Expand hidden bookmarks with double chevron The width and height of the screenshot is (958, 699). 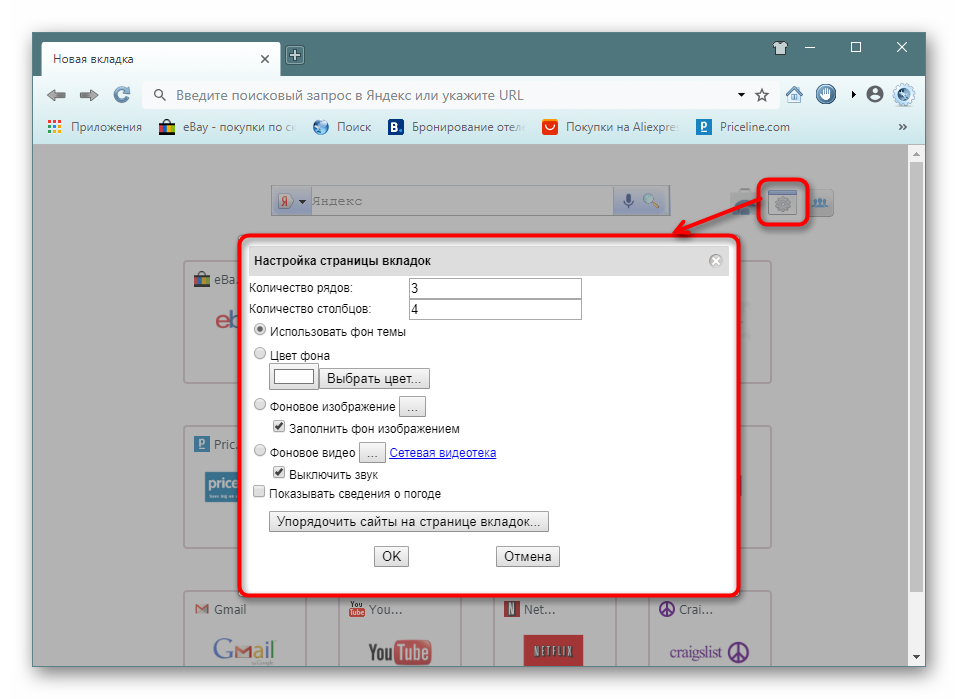coord(902,127)
